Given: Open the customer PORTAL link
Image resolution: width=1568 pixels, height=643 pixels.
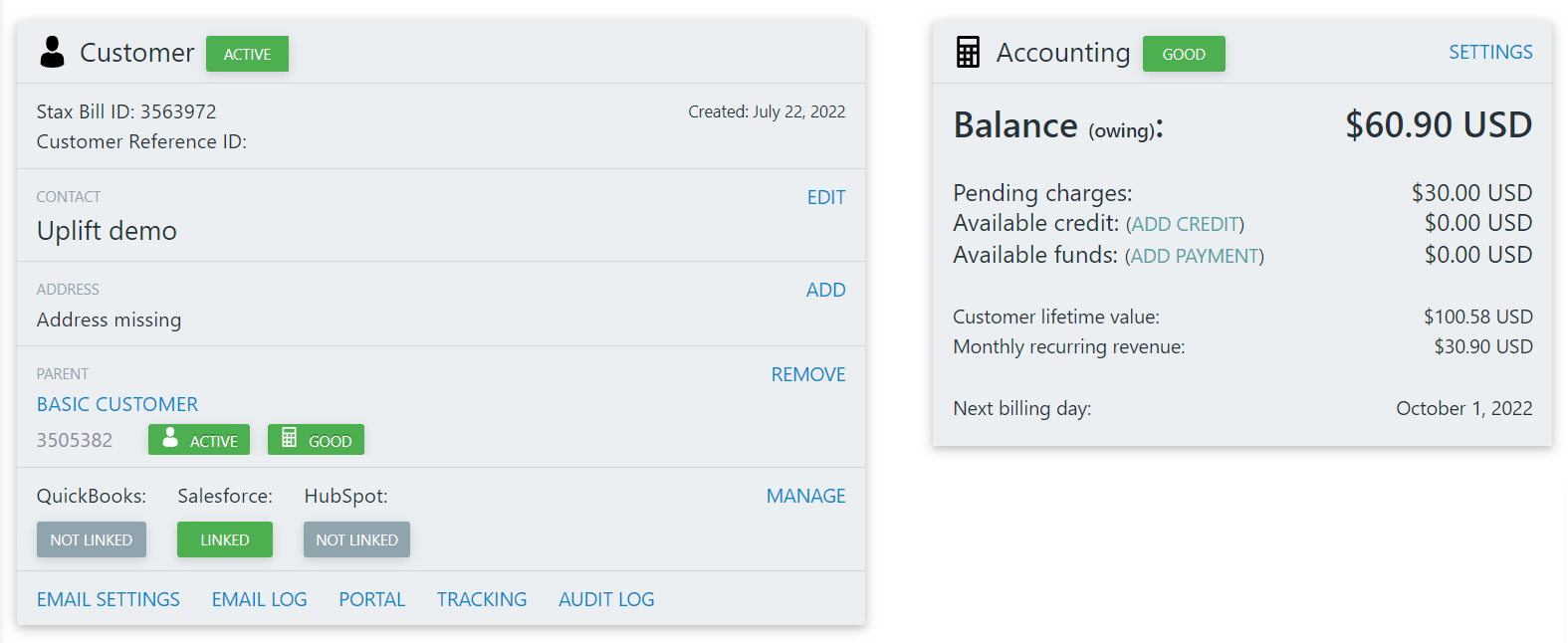Looking at the screenshot, I should coord(372,599).
